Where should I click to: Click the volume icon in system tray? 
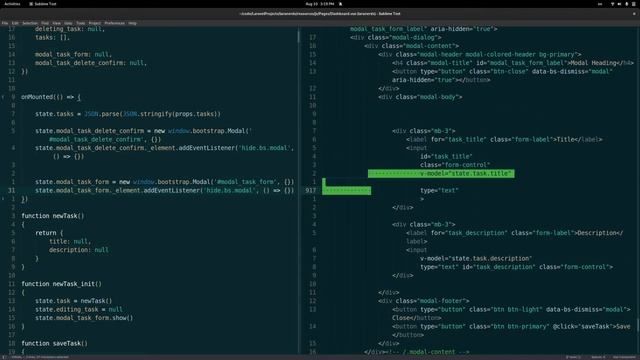(619, 4)
